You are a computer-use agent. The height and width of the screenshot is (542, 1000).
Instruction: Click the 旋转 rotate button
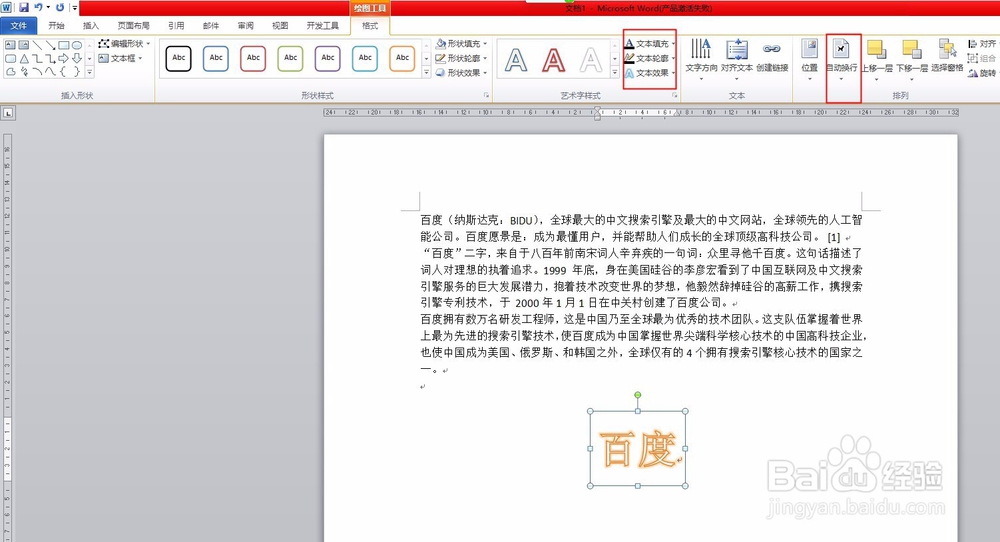click(x=982, y=73)
